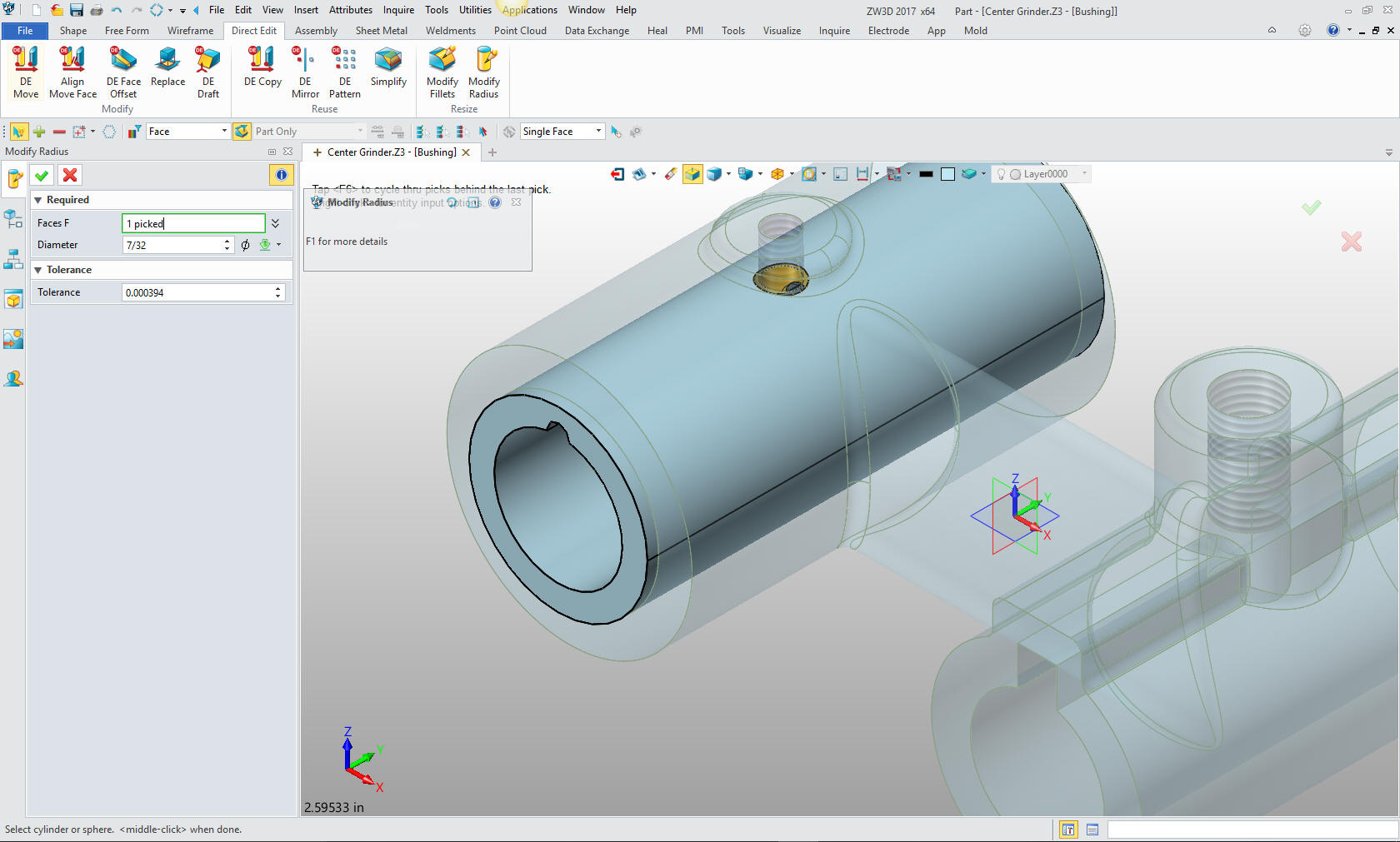Cancel Modify Radius with red X button
1400x842 pixels.
click(70, 175)
